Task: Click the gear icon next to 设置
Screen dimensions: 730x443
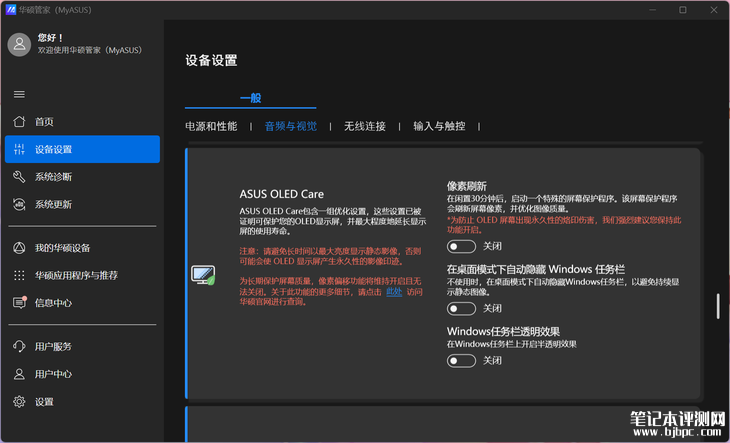Action: pyautogui.click(x=19, y=402)
